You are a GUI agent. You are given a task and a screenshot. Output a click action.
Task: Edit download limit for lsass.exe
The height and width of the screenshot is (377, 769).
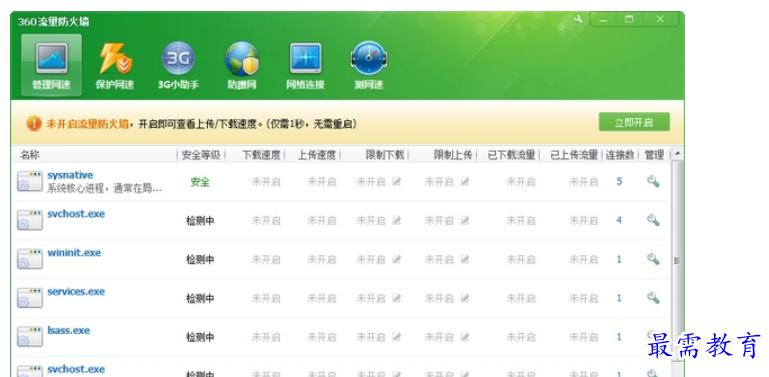[397, 337]
